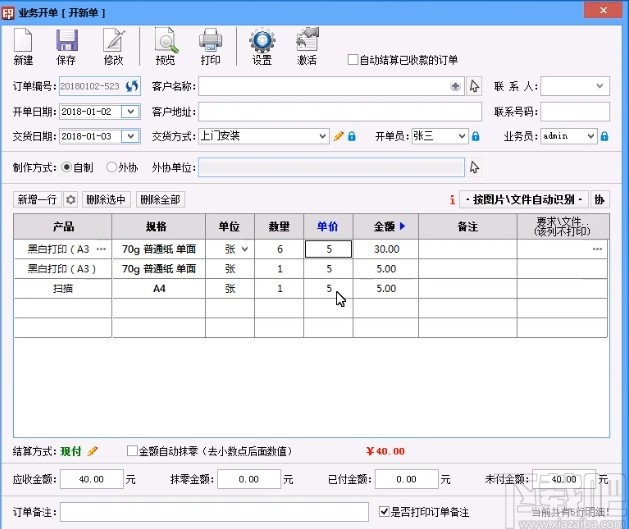The width and height of the screenshot is (629, 529).
Task: Open the 开单日期 date dropdown
Action: tap(130, 111)
